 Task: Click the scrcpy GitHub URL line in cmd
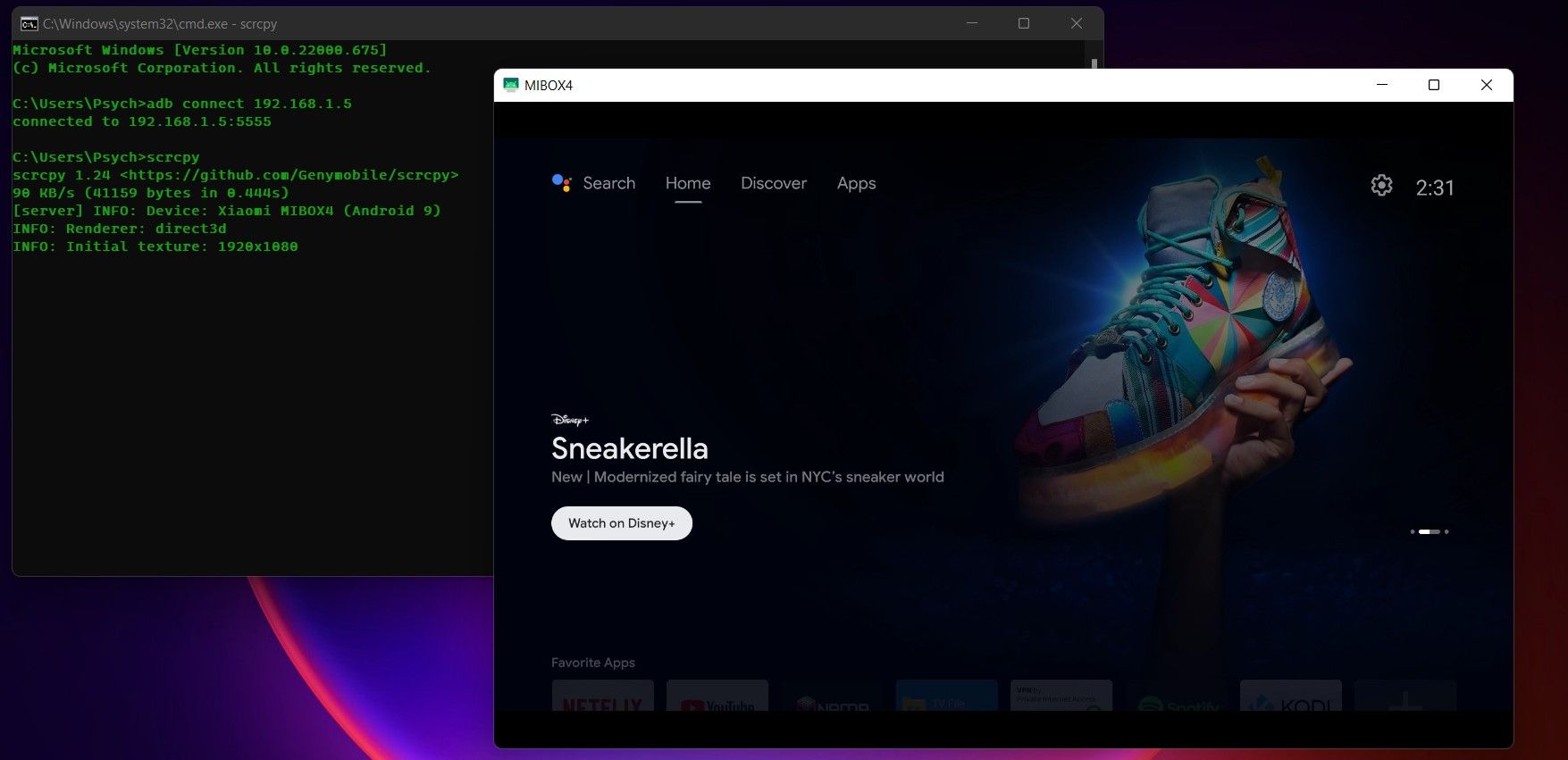click(236, 175)
